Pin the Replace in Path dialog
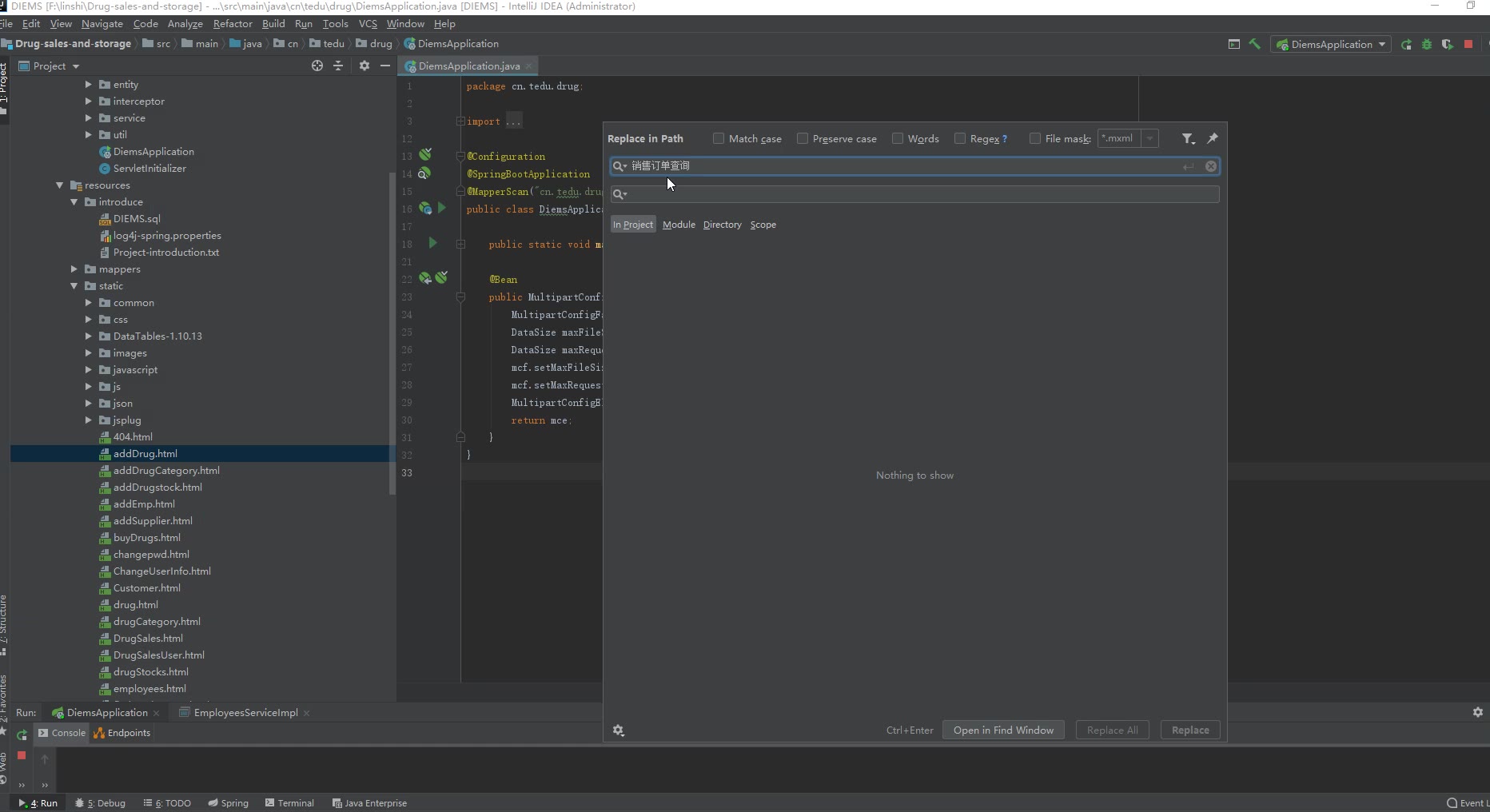This screenshot has width=1490, height=812. 1213,138
